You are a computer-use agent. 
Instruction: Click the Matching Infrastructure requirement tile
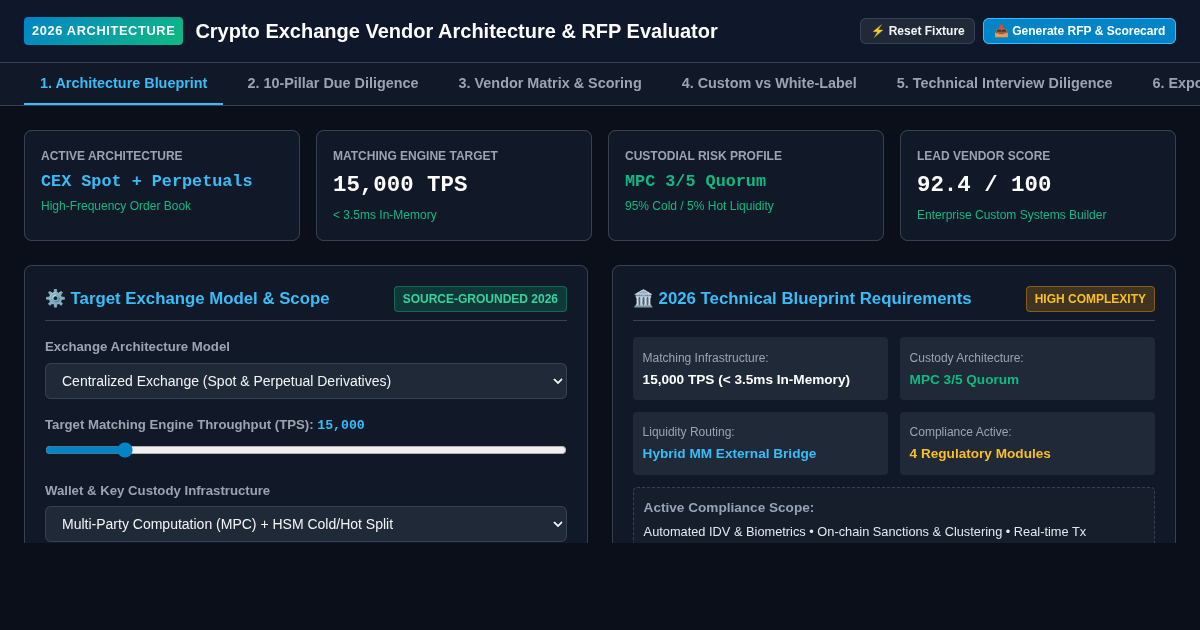[760, 369]
